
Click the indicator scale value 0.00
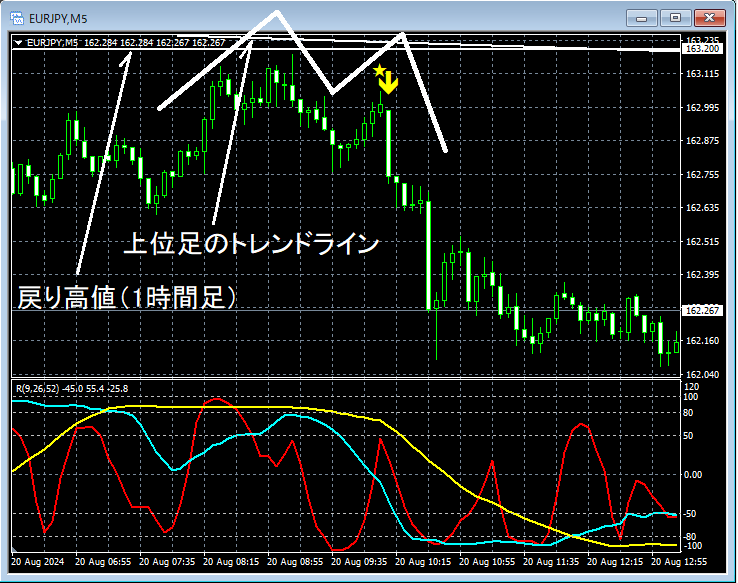tap(693, 474)
